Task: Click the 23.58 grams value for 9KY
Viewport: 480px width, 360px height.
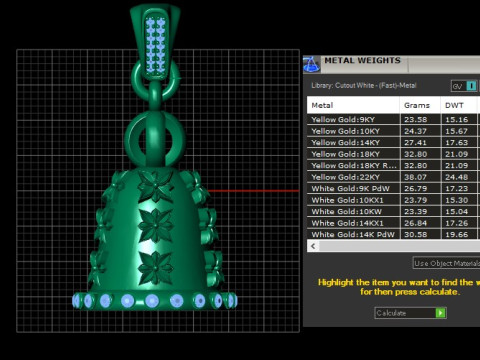Action: (415, 119)
